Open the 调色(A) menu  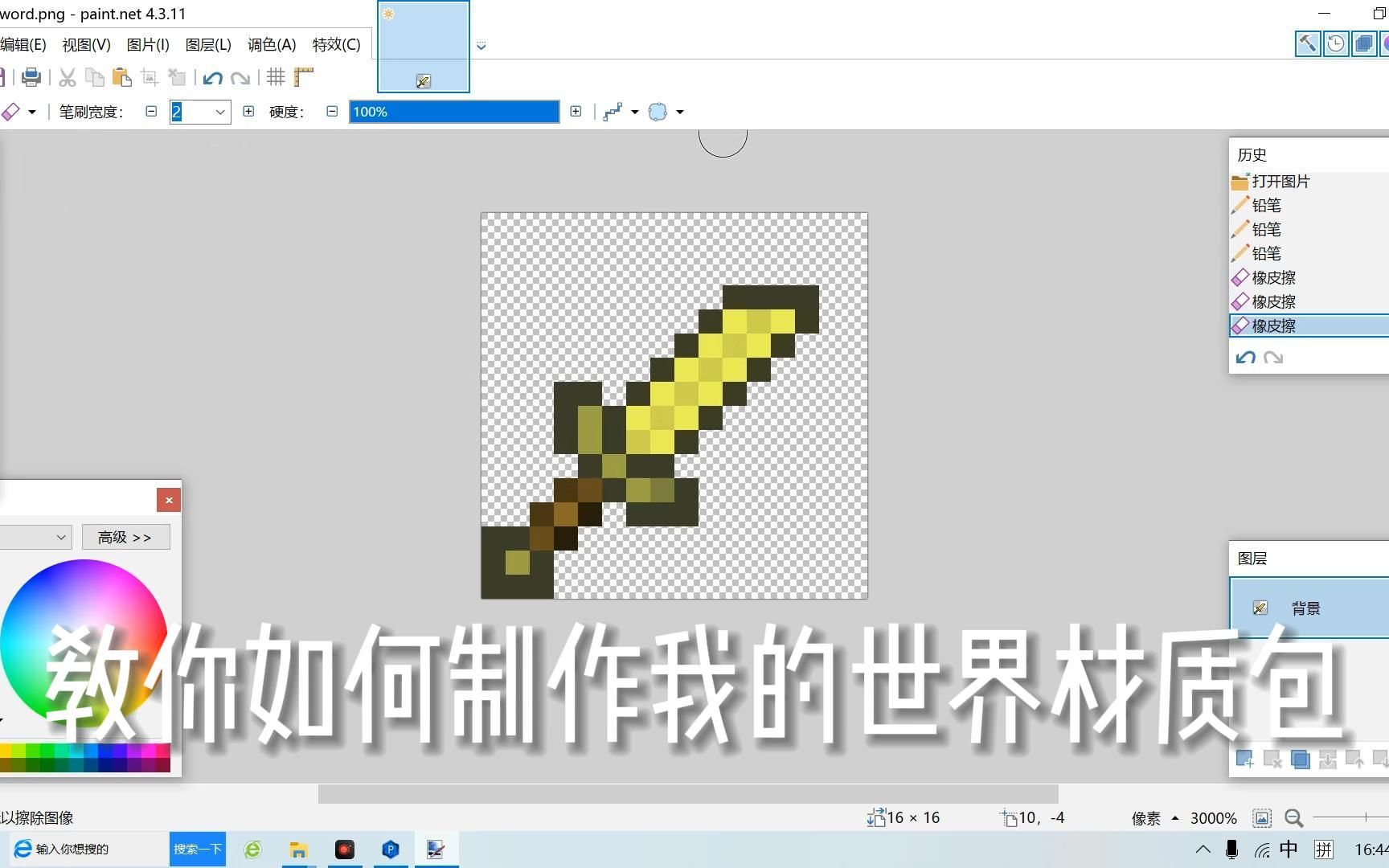click(271, 44)
